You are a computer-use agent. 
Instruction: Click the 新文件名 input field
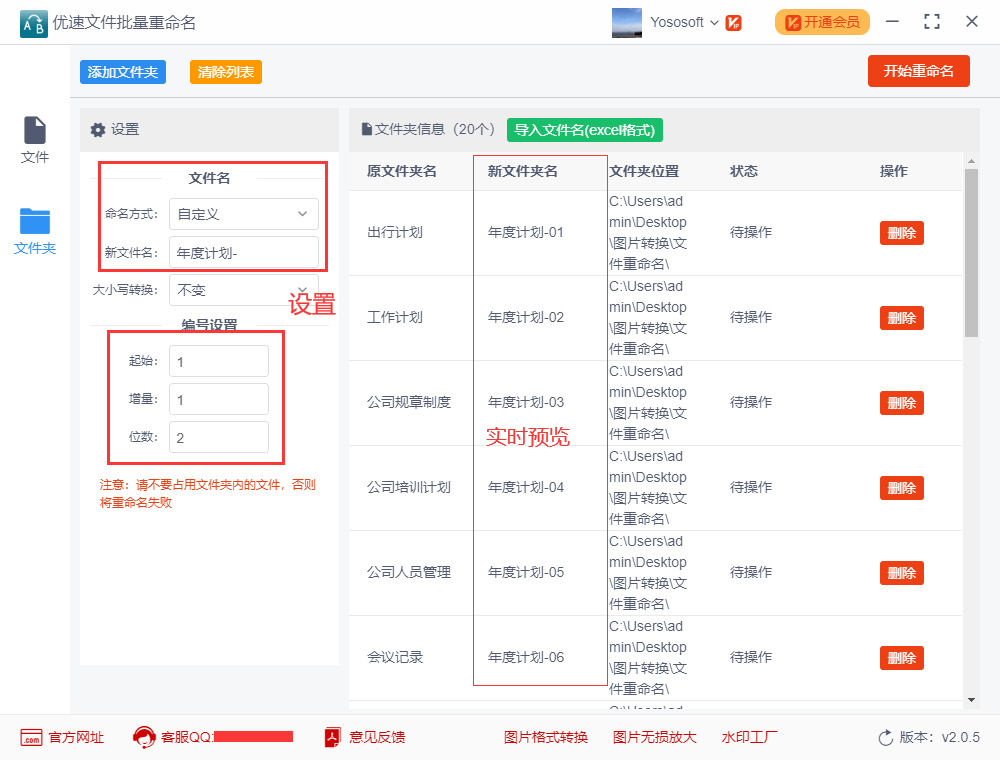244,252
